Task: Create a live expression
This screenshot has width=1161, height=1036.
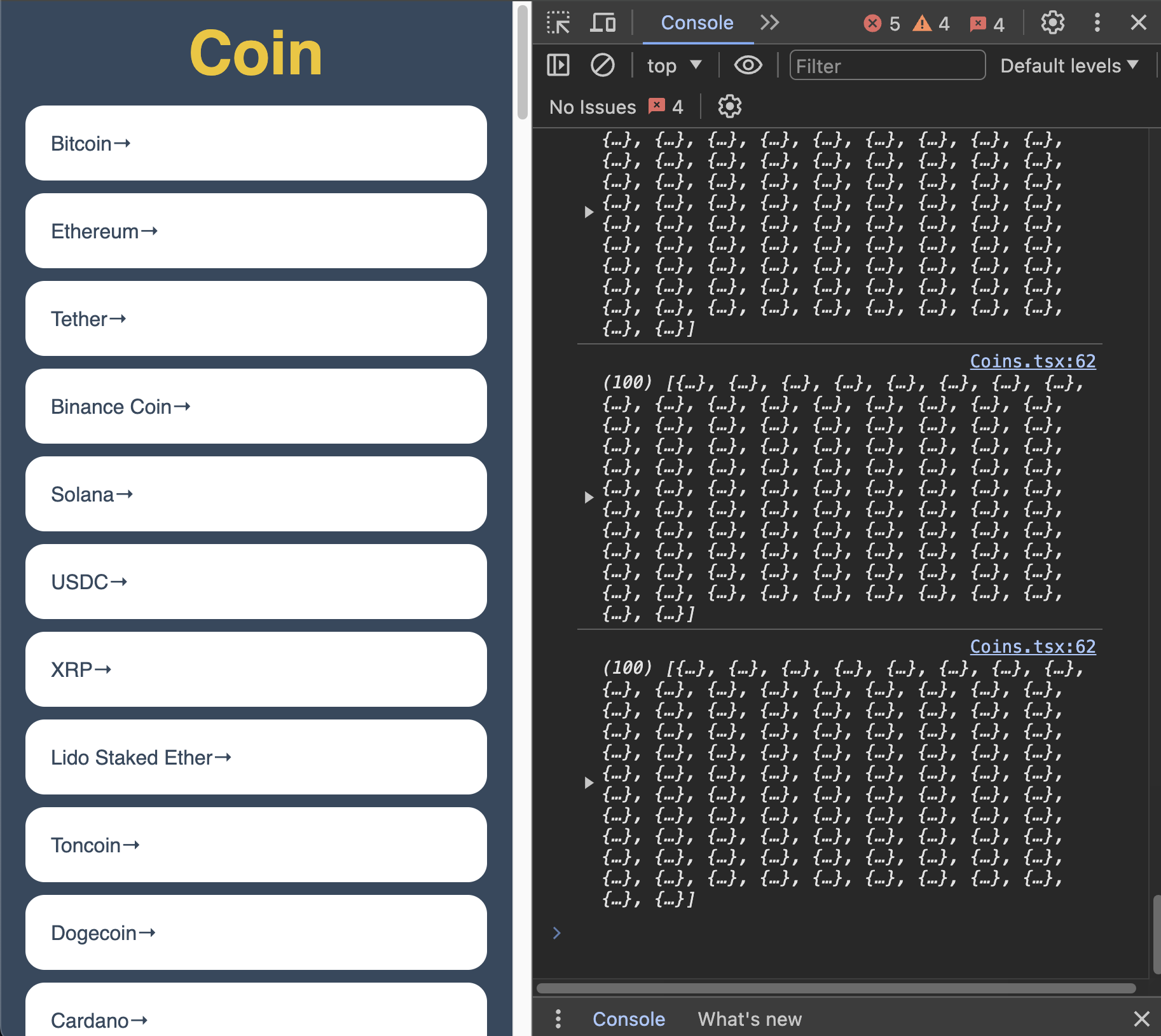Action: coord(748,65)
